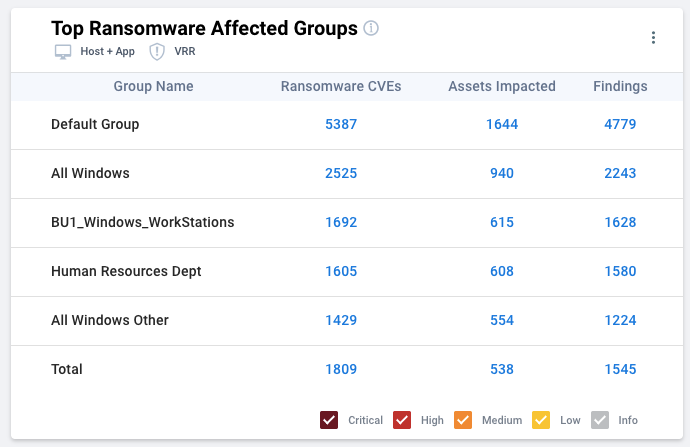Open BU1_Windows_WorkStations CVEs count 1692
690x447 pixels.
341,222
